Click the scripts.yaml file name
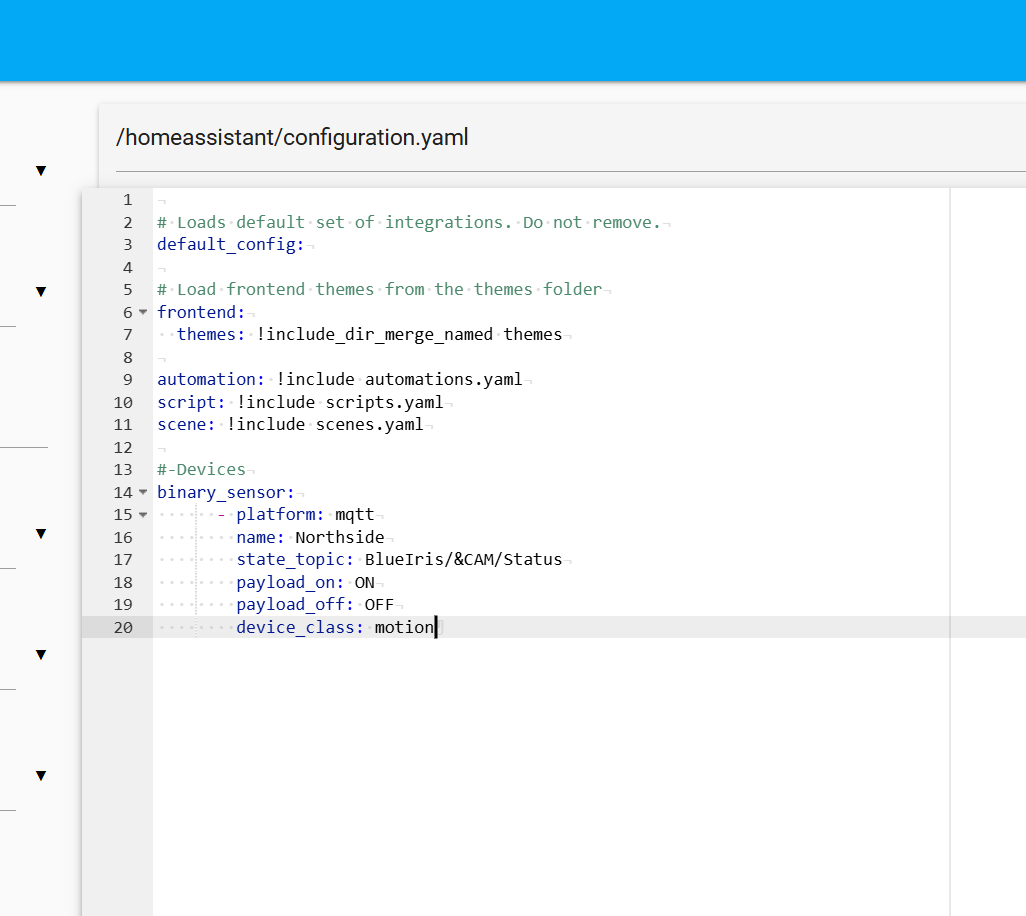Screen dimensions: 1026x916 385,402
